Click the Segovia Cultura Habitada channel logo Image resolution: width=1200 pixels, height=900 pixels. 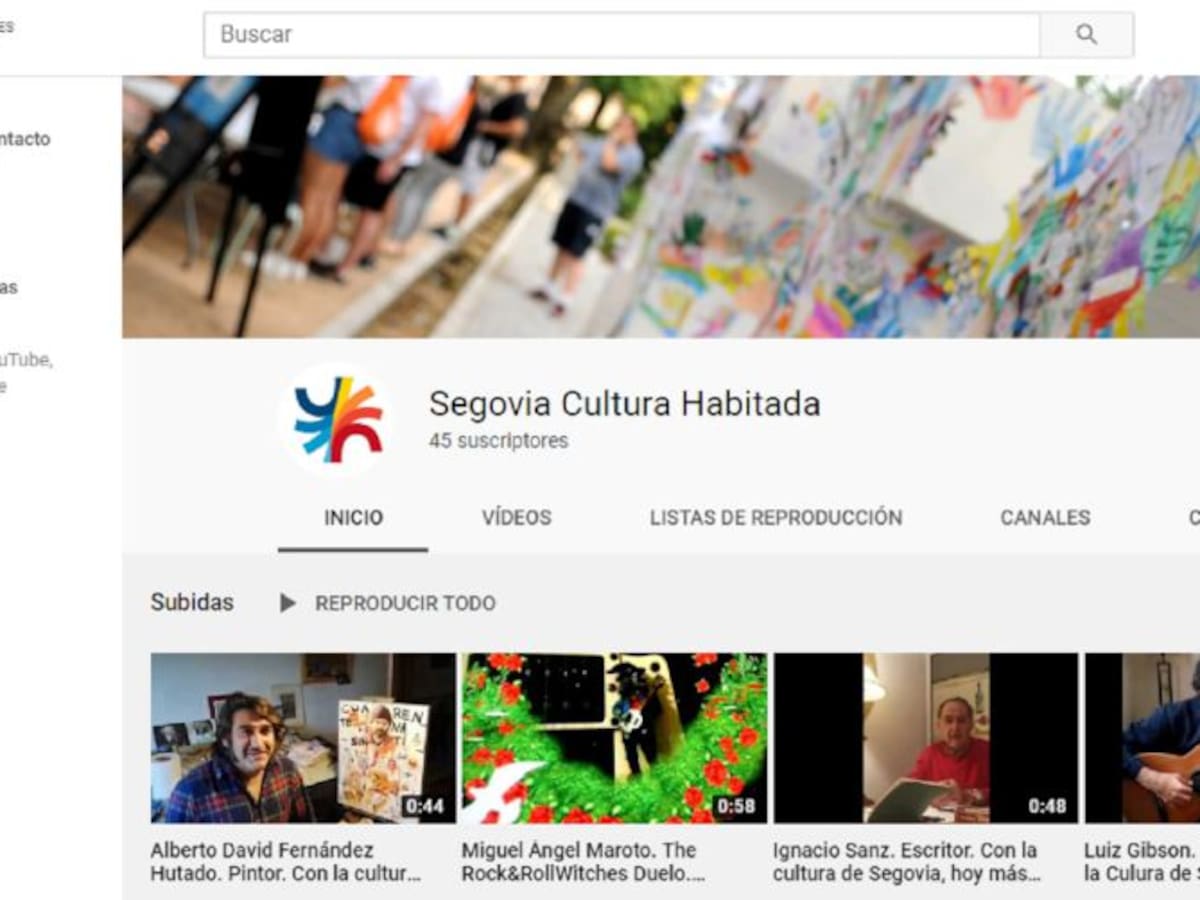tap(337, 420)
